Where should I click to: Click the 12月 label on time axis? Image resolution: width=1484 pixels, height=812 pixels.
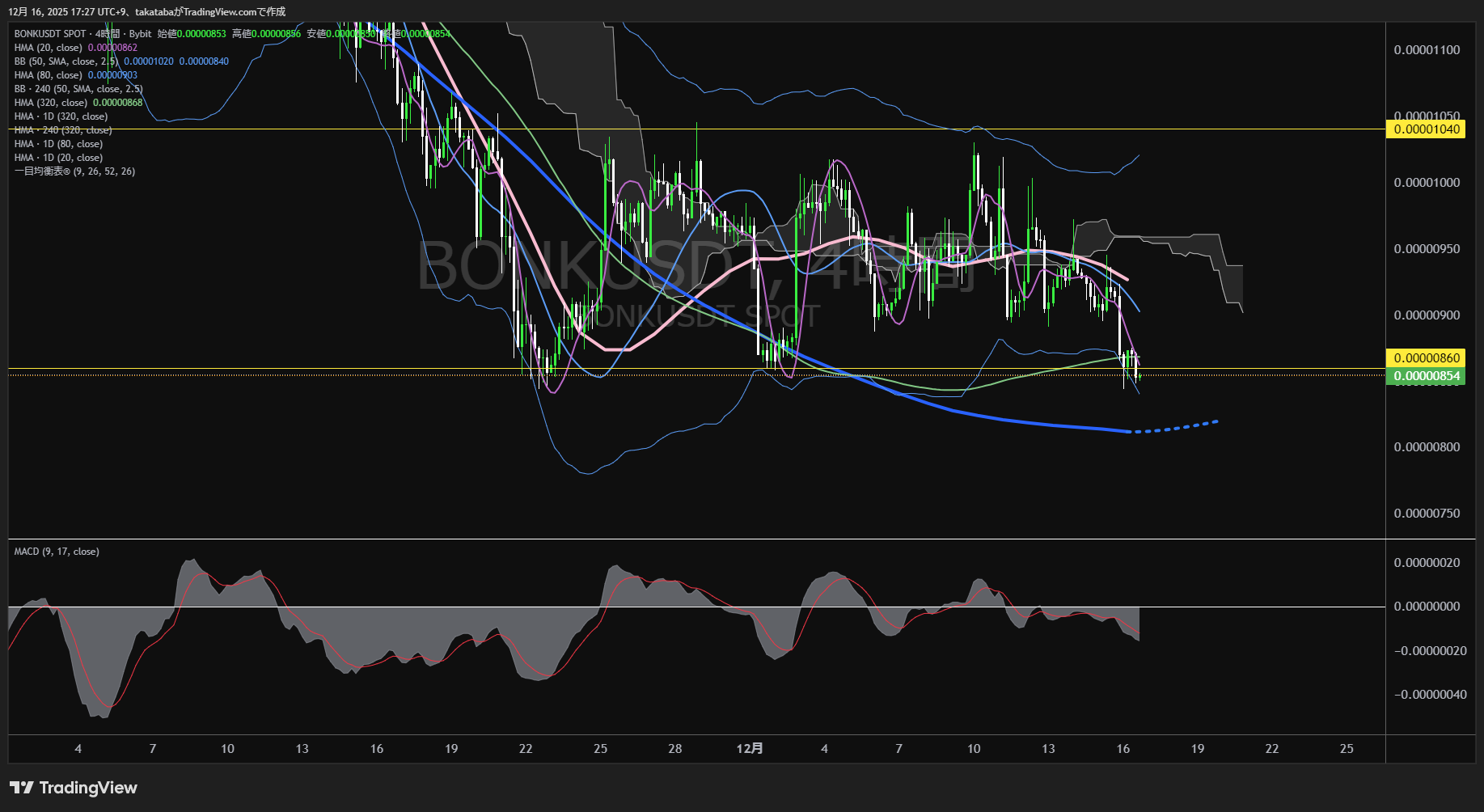[750, 749]
